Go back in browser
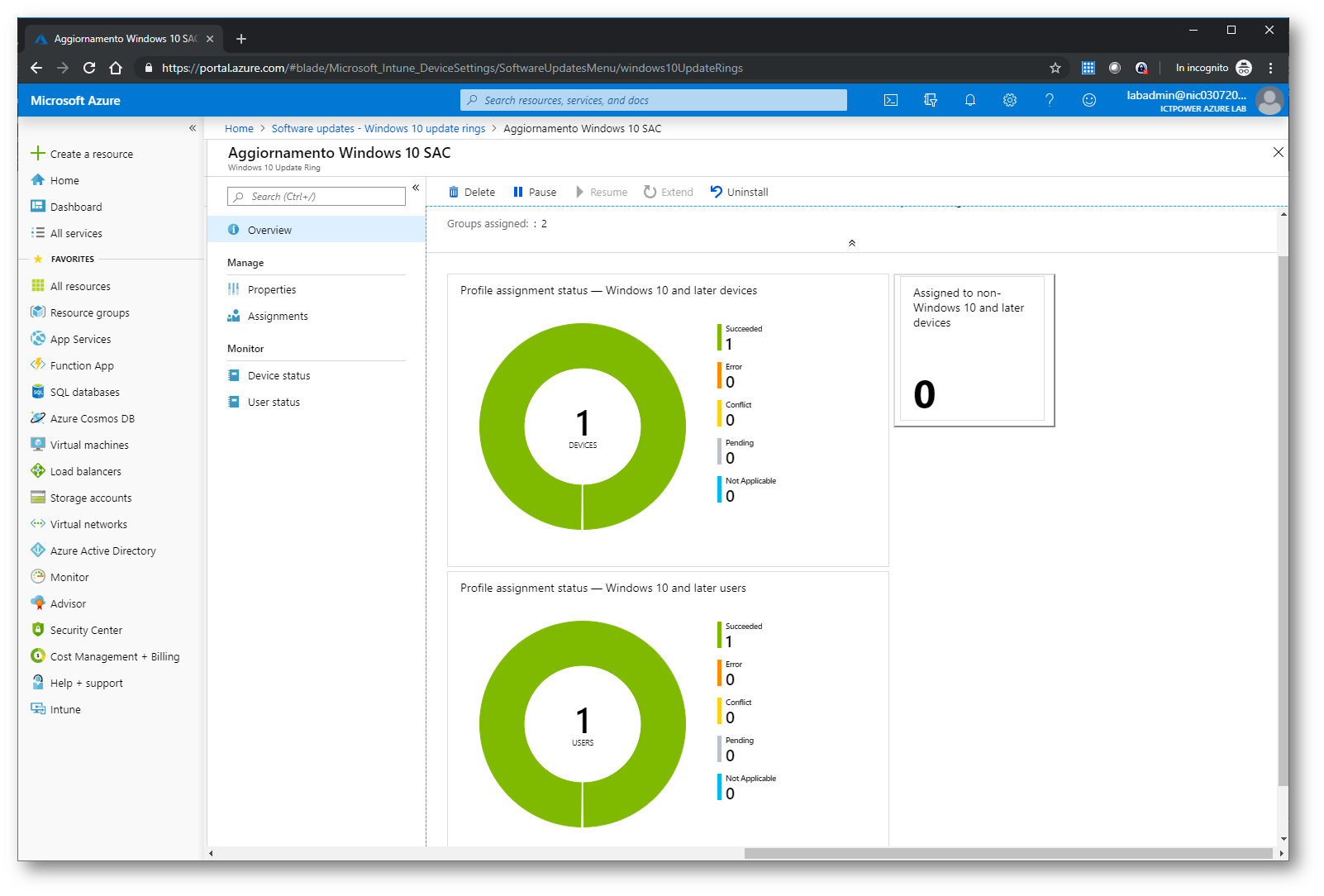1324x896 pixels. 36,68
